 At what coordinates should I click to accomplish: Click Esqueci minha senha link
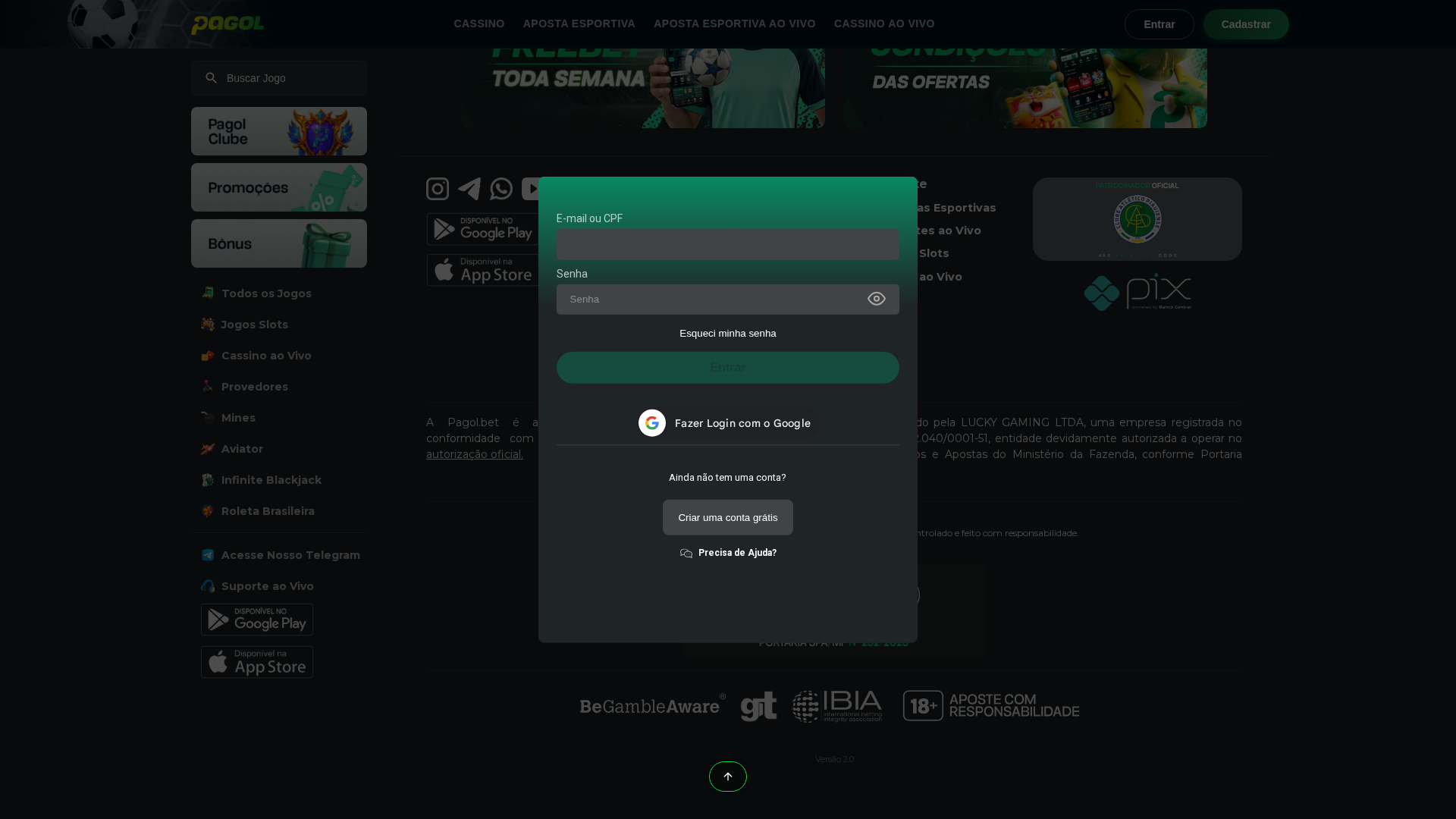(x=728, y=334)
